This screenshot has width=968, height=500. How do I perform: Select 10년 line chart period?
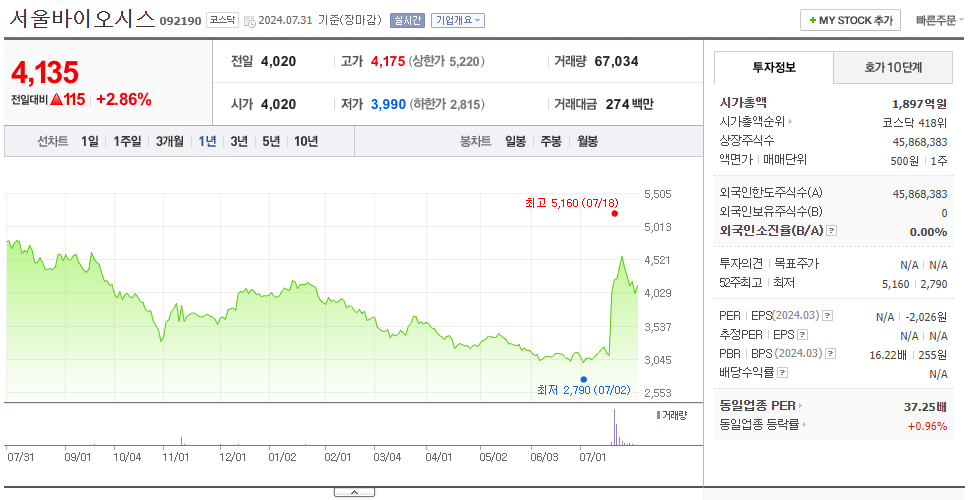(x=306, y=141)
